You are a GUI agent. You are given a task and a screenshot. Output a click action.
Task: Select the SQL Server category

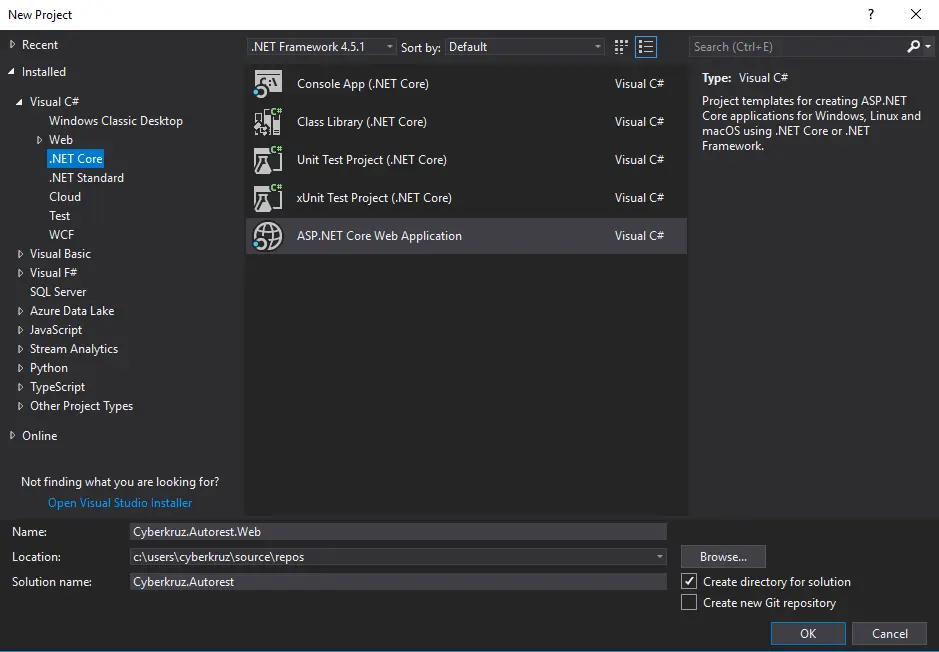pyautogui.click(x=58, y=292)
